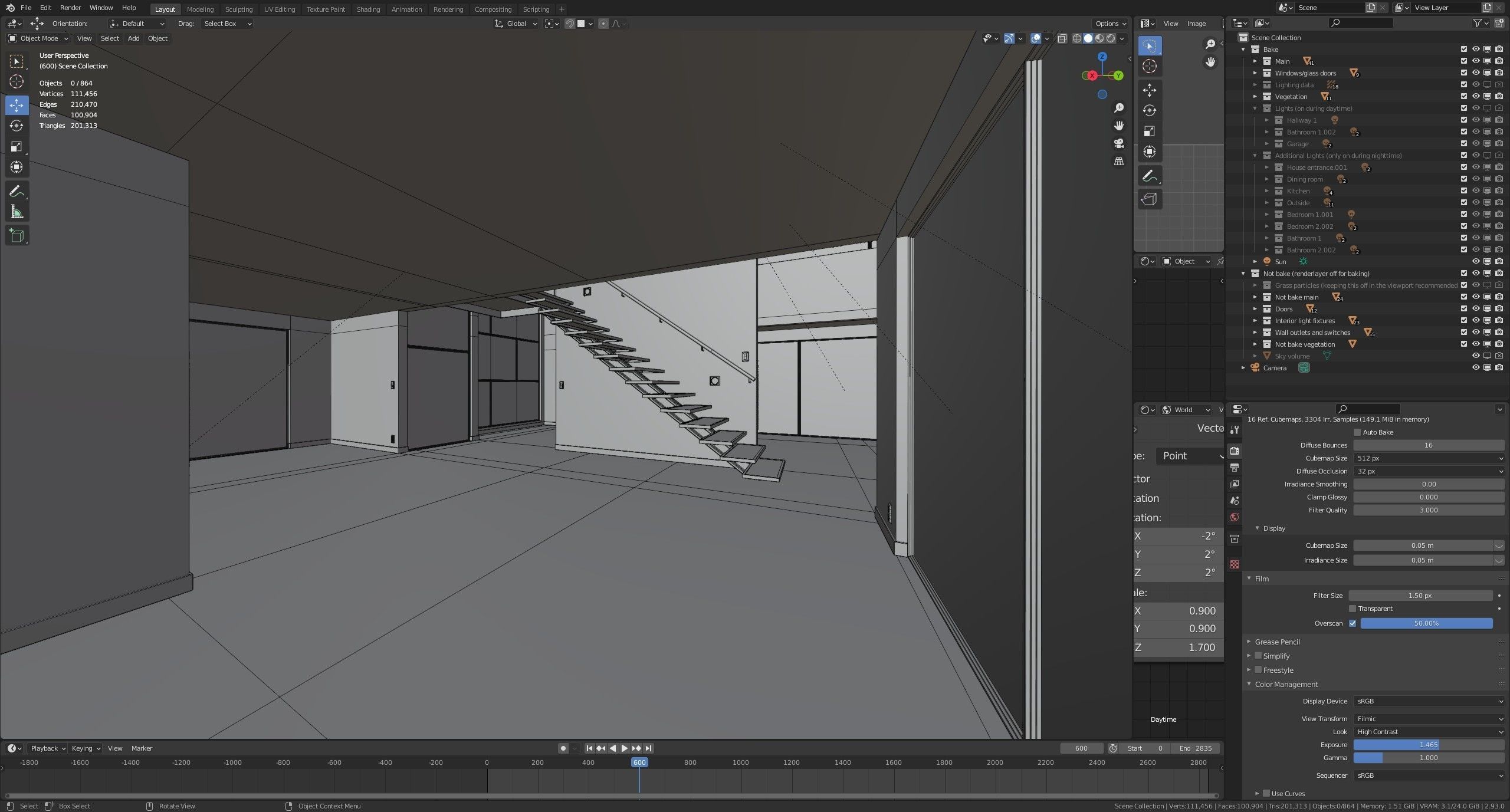Open the Render menu
The width and height of the screenshot is (1510, 812).
pyautogui.click(x=70, y=8)
